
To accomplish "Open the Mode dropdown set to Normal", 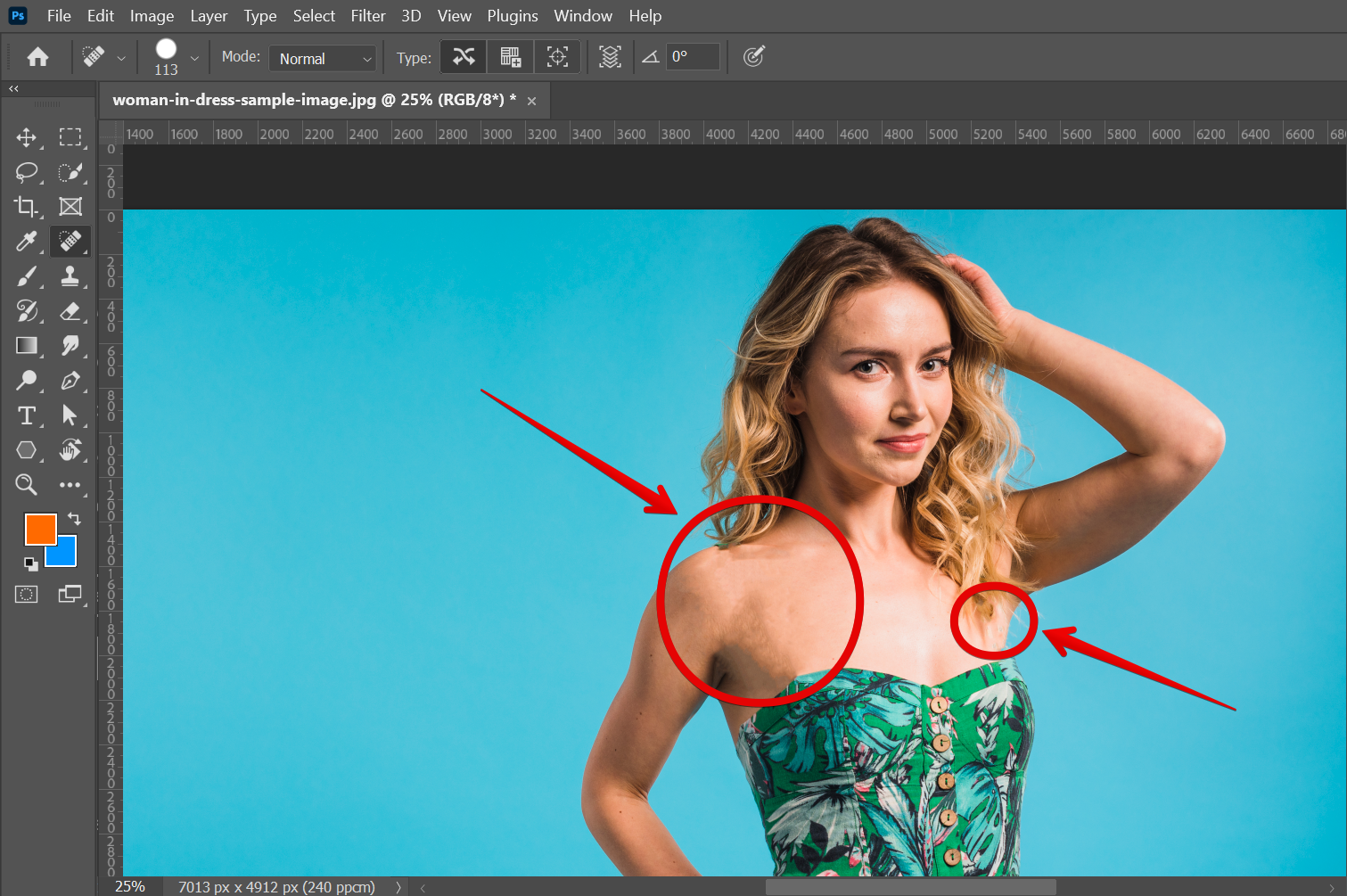I will 323,58.
